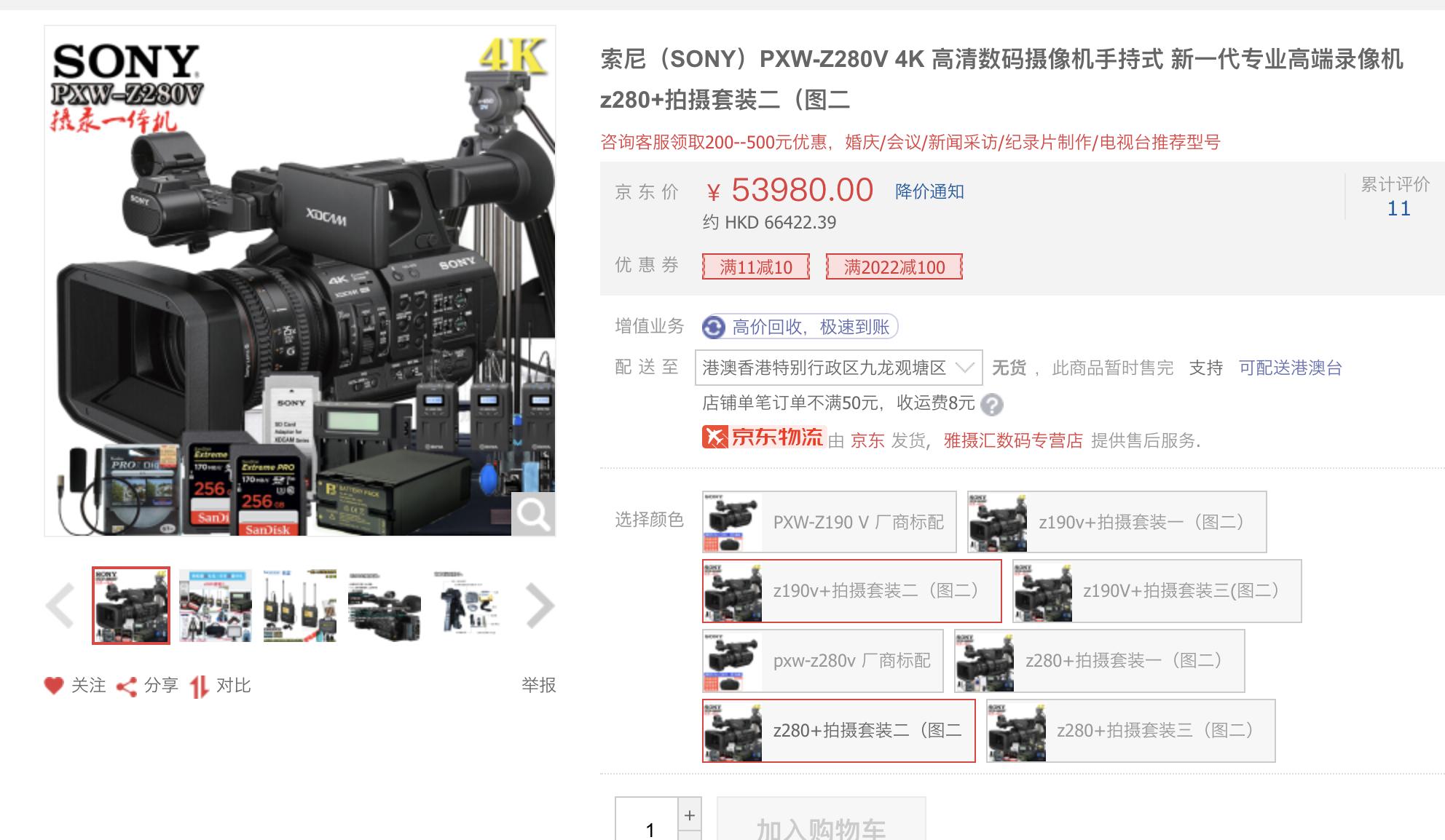This screenshot has width=1445, height=840.
Task: Click the right arrow to see more thumbnails
Action: pyautogui.click(x=540, y=605)
